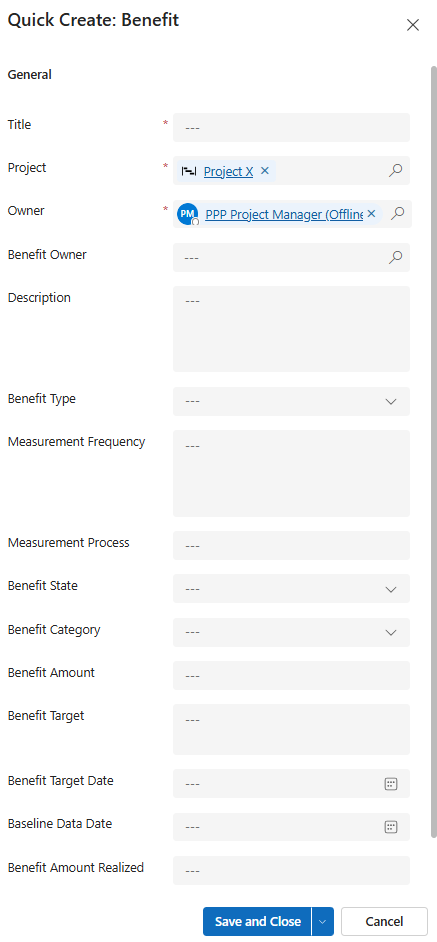Click the Cancel button
Image resolution: width=437 pixels, height=942 pixels.
click(384, 922)
